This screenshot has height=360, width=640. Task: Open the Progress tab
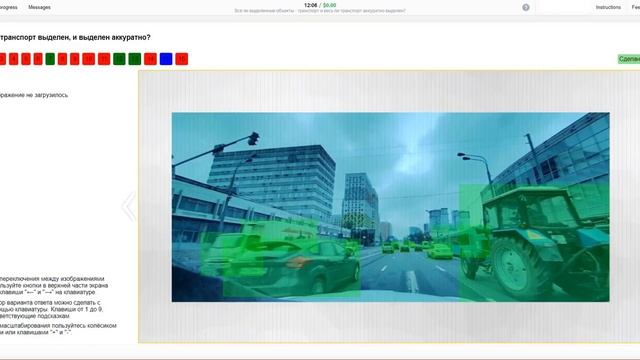pyautogui.click(x=8, y=7)
